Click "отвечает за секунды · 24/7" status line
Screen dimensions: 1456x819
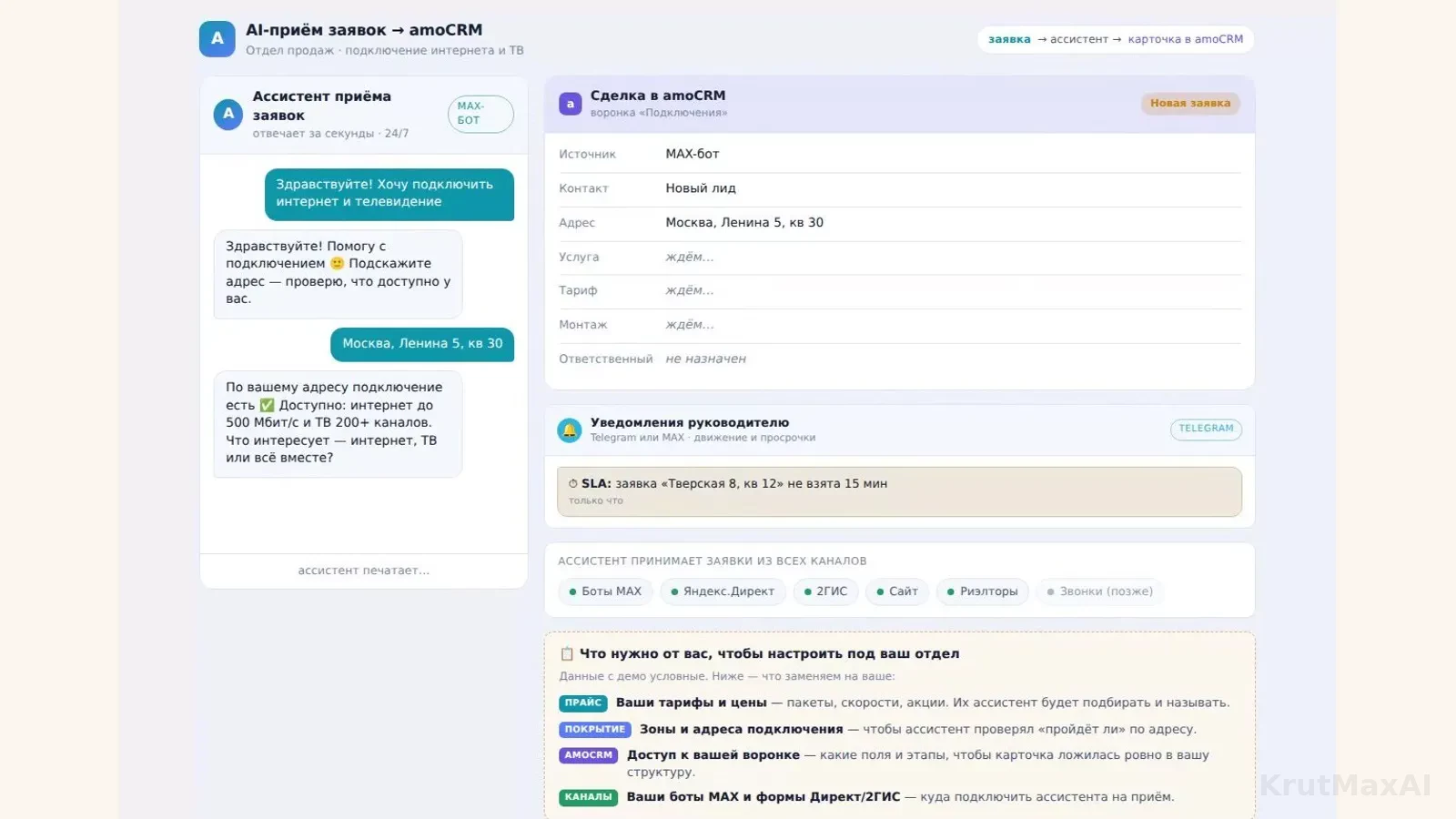click(330, 134)
